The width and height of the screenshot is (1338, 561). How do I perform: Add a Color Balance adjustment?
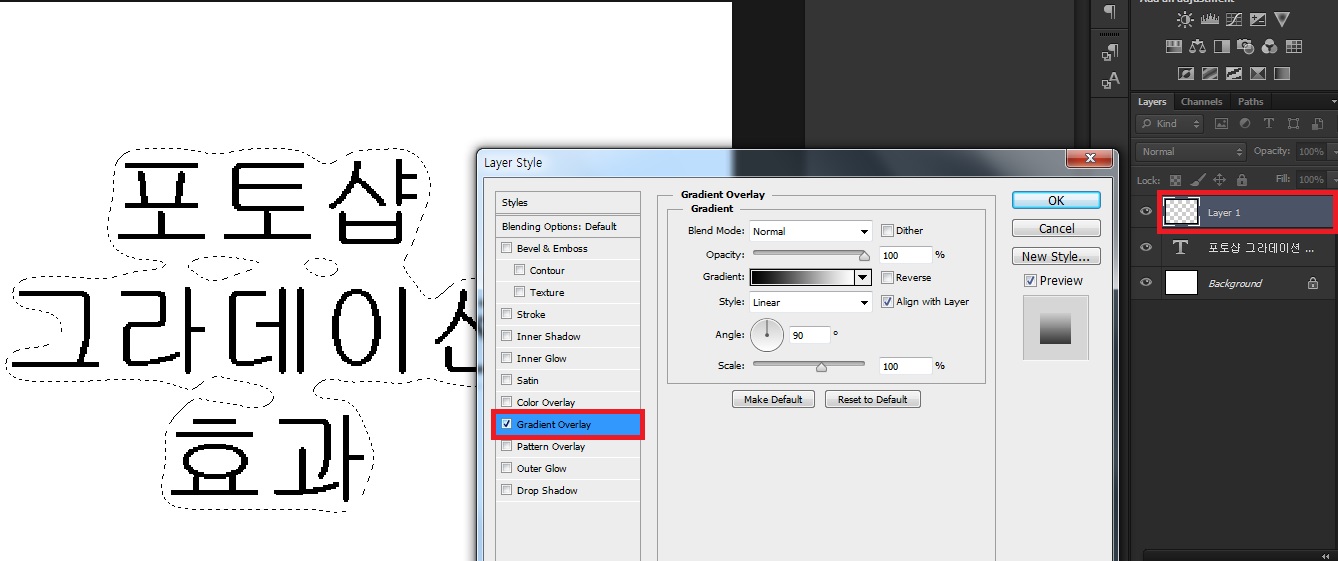(x=1198, y=46)
